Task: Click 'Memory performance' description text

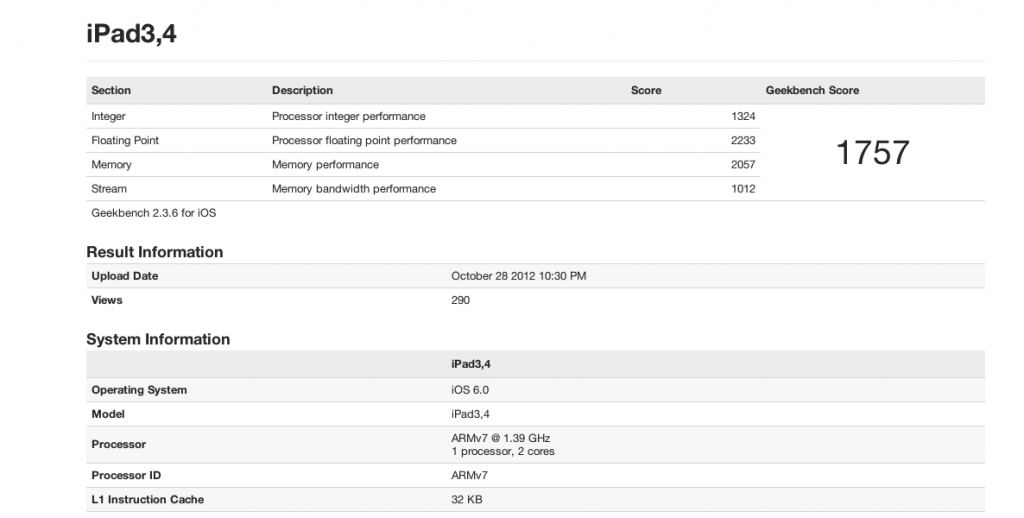Action: [x=325, y=165]
